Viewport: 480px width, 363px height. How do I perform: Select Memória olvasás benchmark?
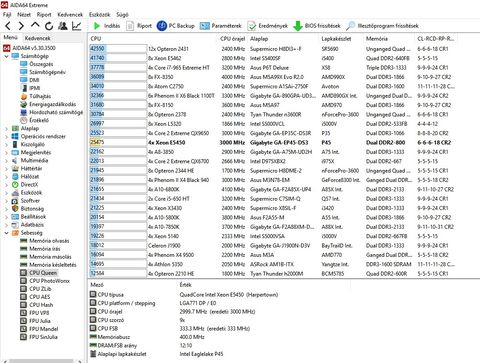(x=45, y=241)
